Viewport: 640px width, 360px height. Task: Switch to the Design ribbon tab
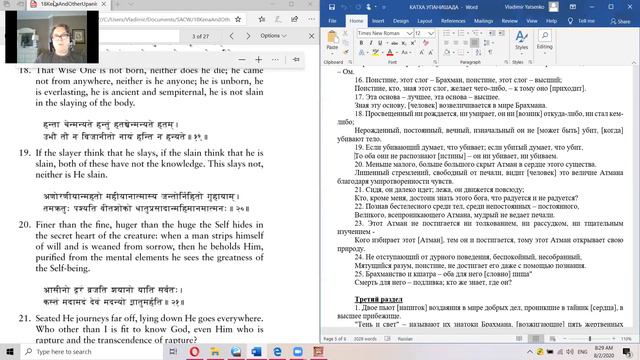click(x=401, y=21)
